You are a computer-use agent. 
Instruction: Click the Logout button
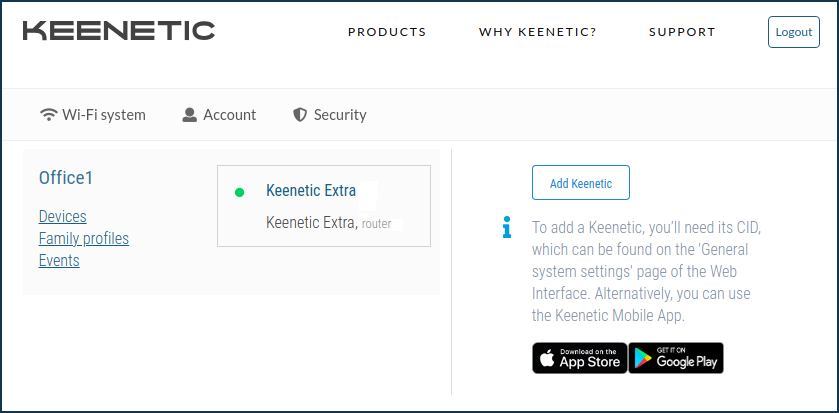tap(794, 32)
